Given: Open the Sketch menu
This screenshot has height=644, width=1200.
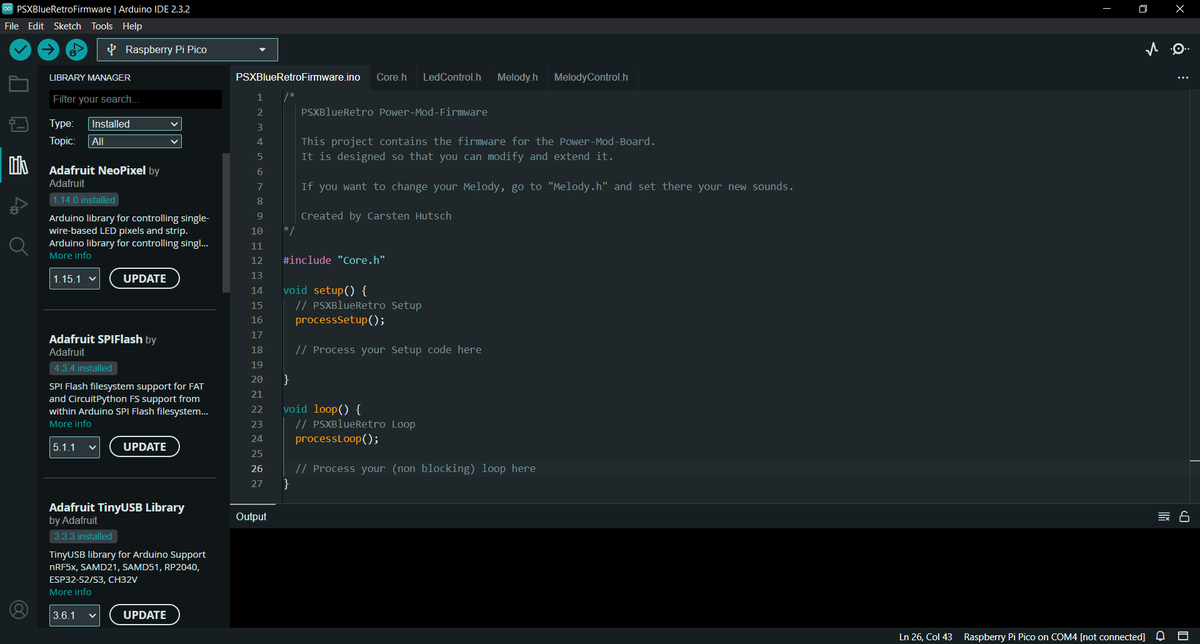Looking at the screenshot, I should tap(67, 26).
